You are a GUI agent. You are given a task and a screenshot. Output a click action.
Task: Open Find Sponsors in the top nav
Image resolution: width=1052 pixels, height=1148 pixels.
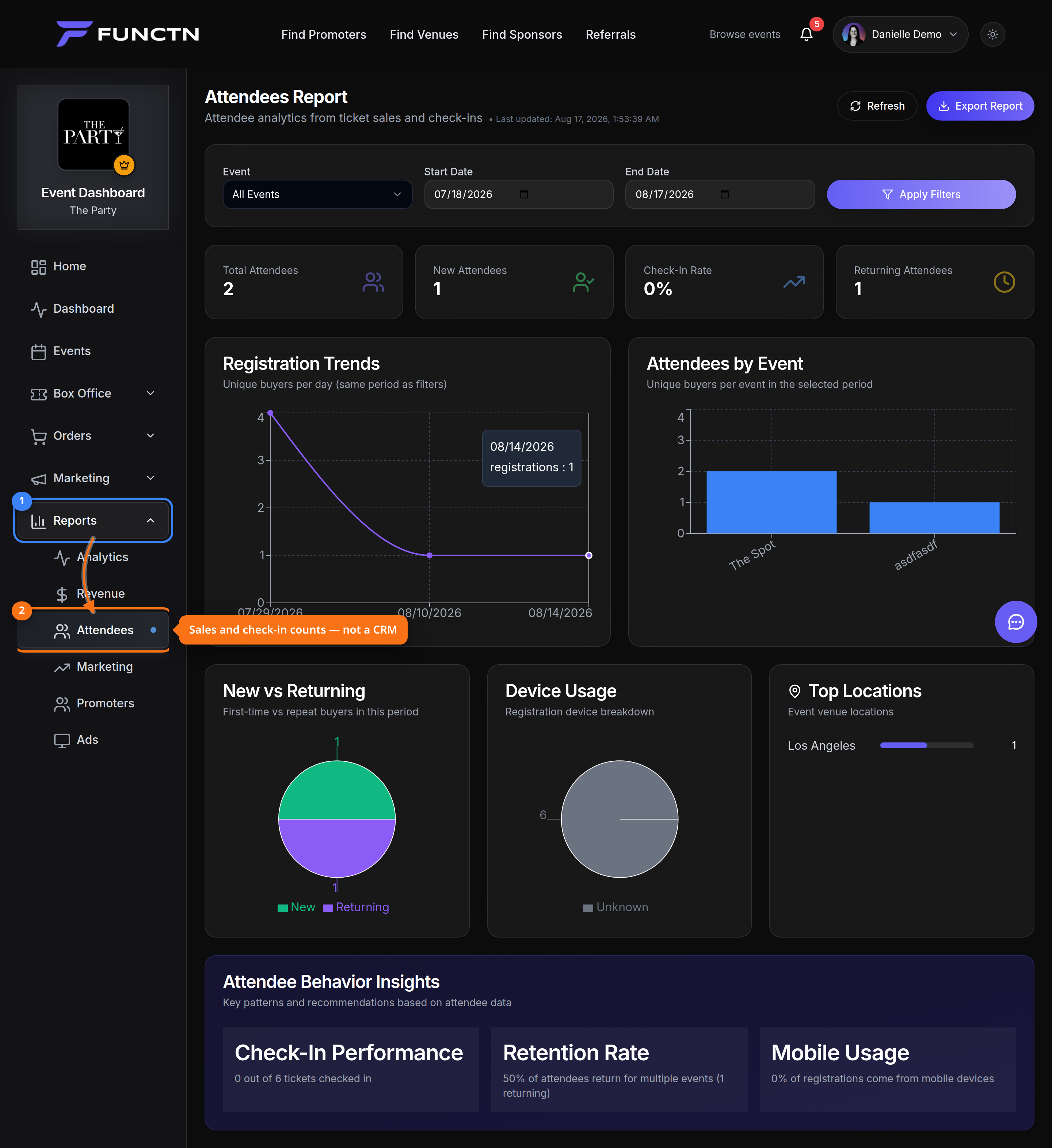click(522, 34)
